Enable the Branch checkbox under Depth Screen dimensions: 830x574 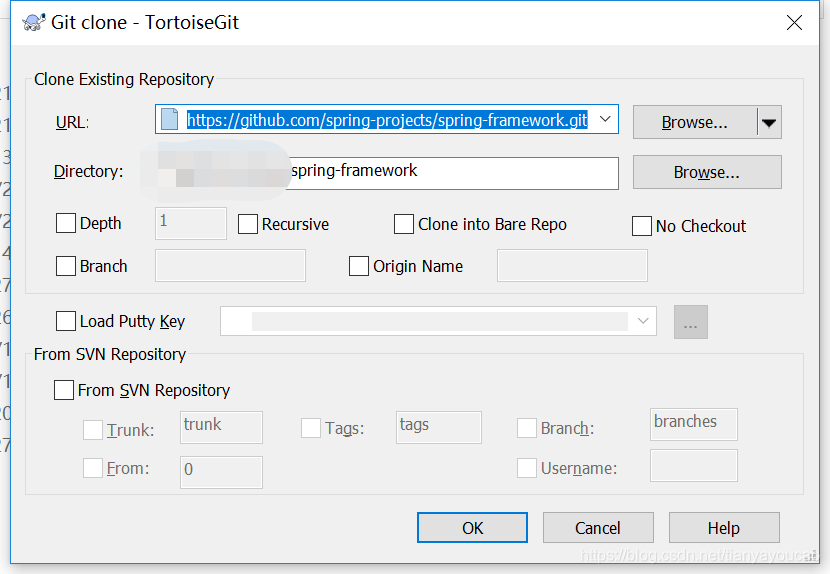tap(66, 266)
